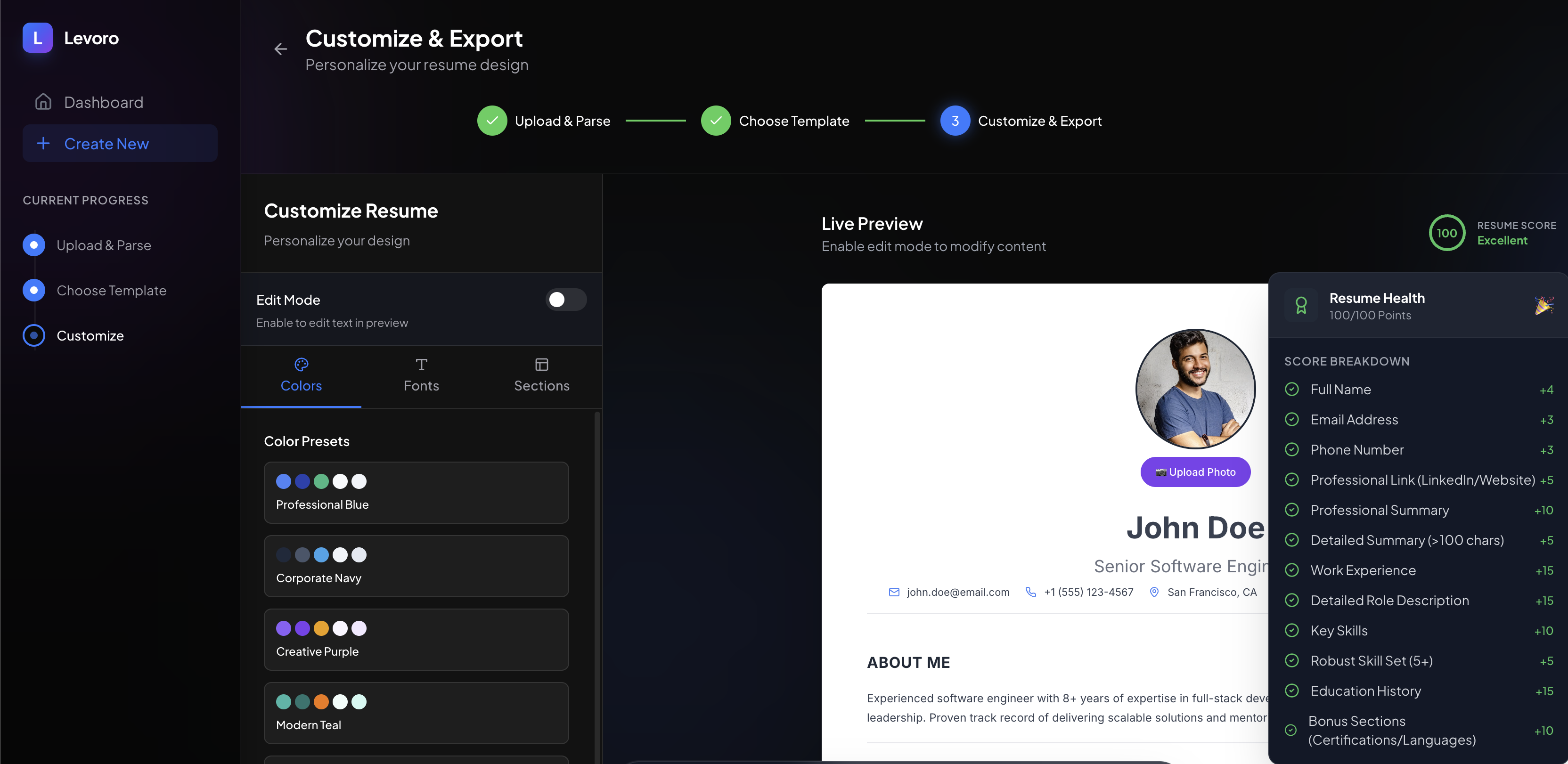Click the Upload Photo button

1195,472
